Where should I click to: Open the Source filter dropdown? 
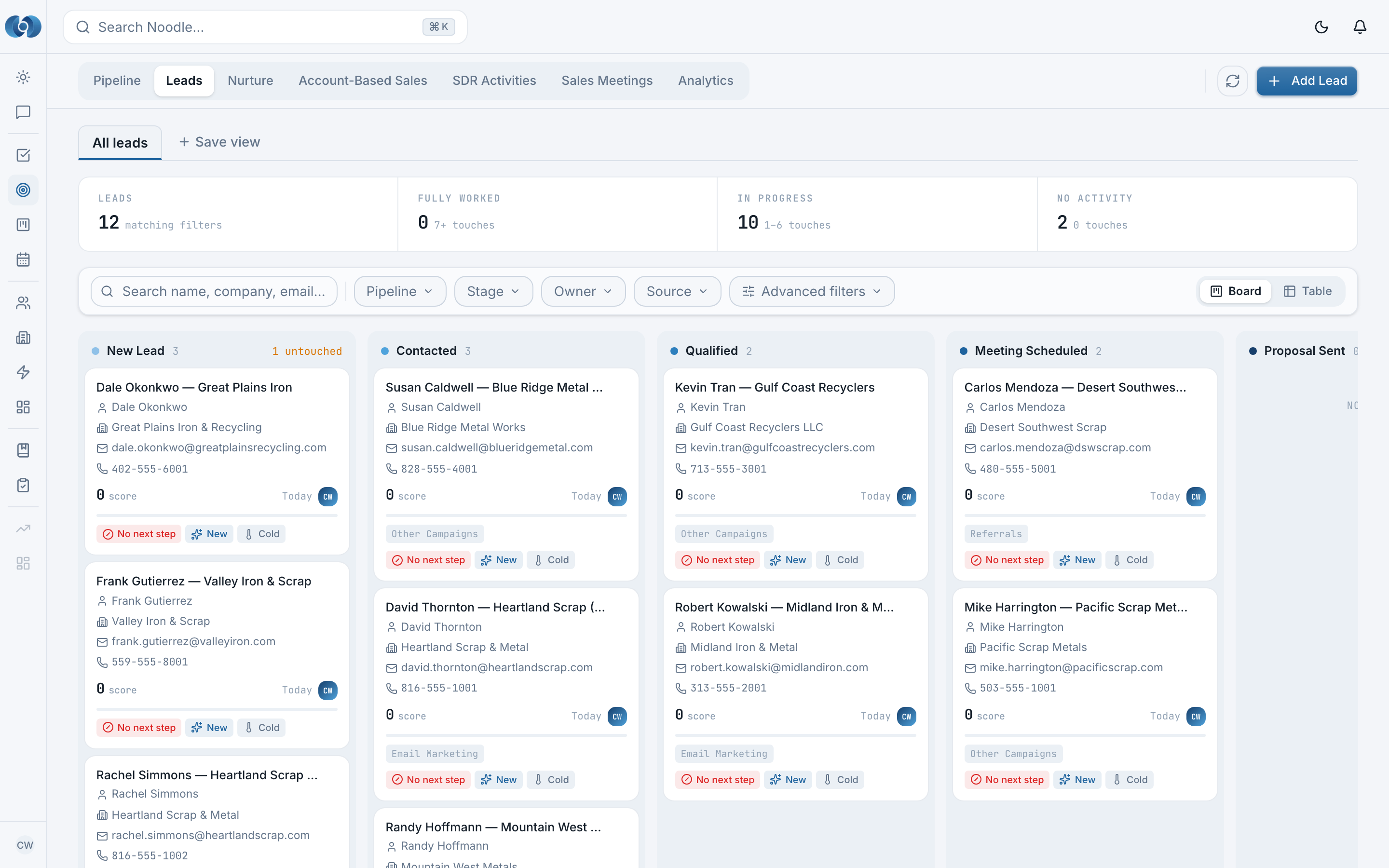(677, 291)
